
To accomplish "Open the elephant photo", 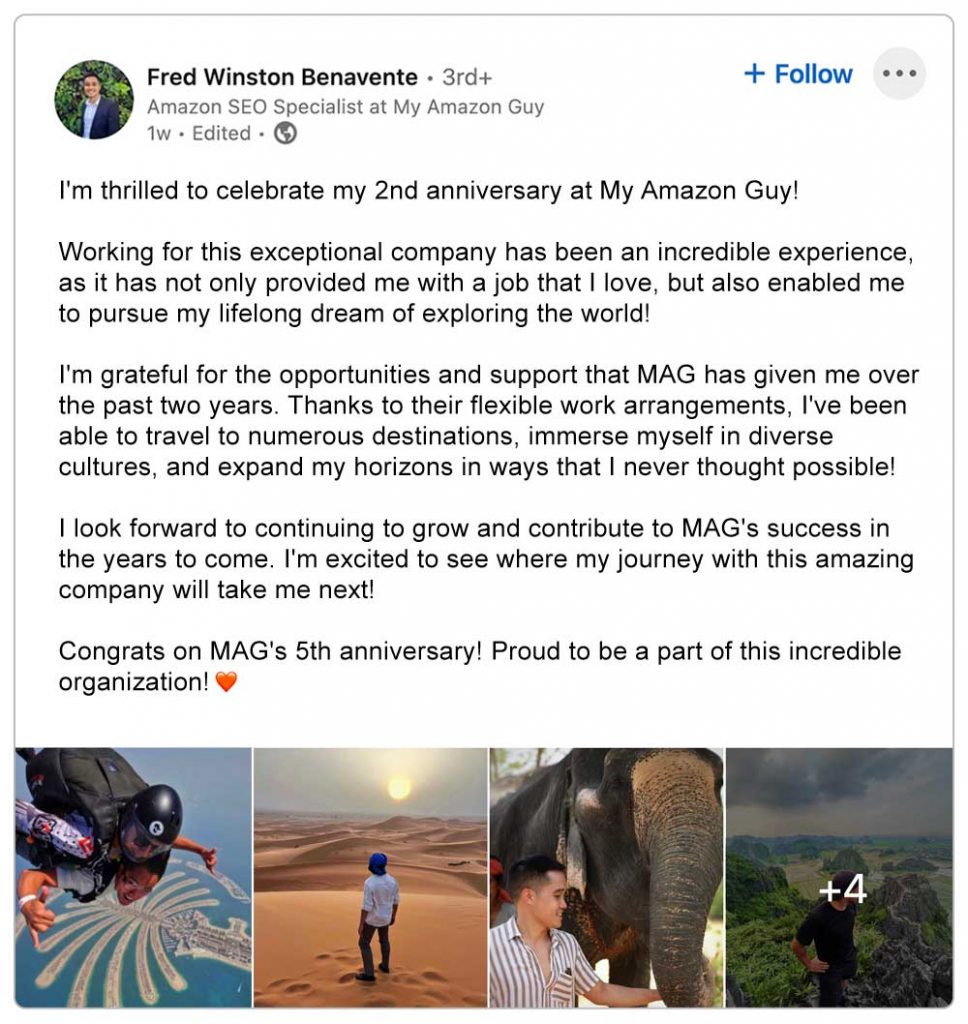I will [x=606, y=877].
